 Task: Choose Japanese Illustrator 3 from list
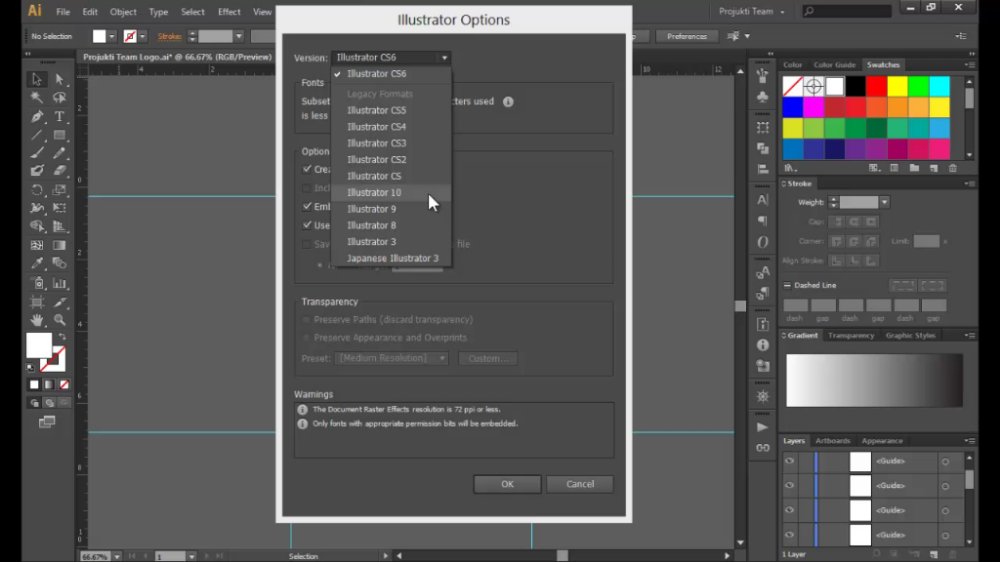coord(391,258)
